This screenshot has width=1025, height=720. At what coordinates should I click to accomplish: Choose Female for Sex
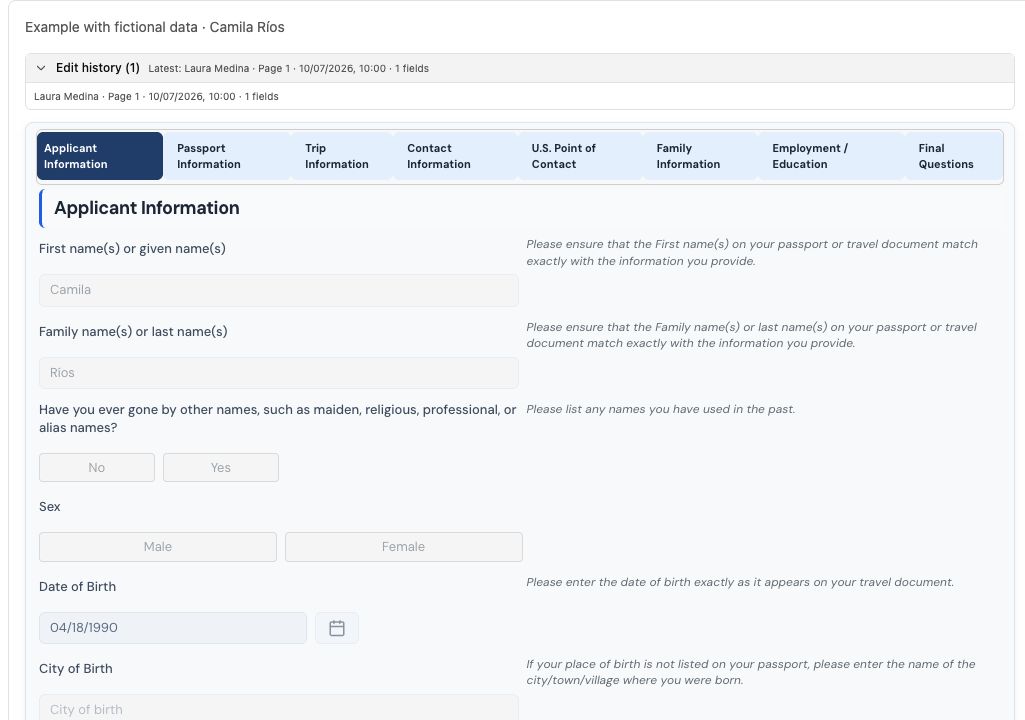(403, 547)
